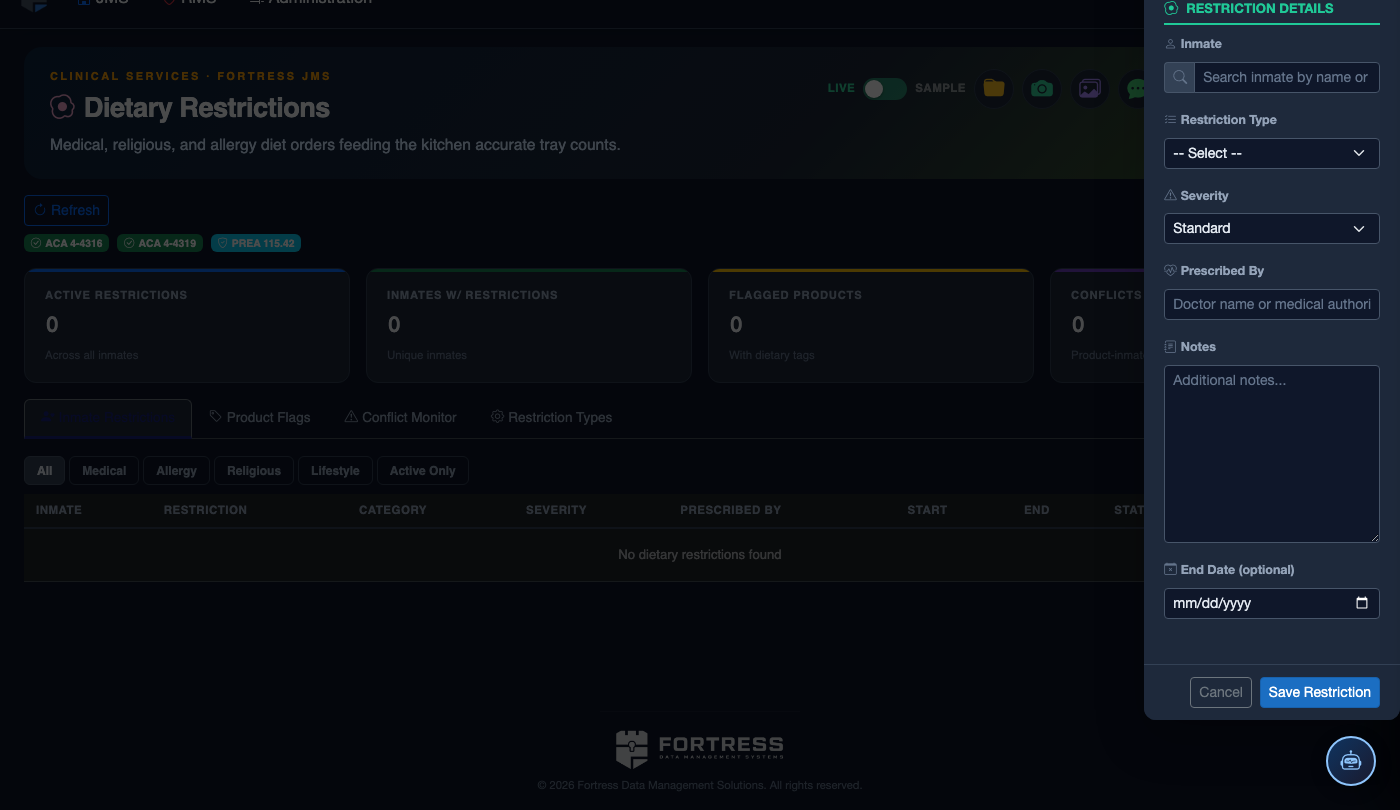Open the AI assistant robot chat button
The image size is (1400, 810).
click(1351, 761)
